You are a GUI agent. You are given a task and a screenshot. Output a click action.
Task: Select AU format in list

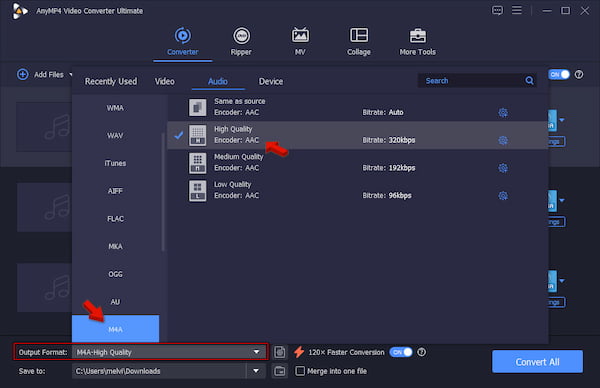[115, 302]
